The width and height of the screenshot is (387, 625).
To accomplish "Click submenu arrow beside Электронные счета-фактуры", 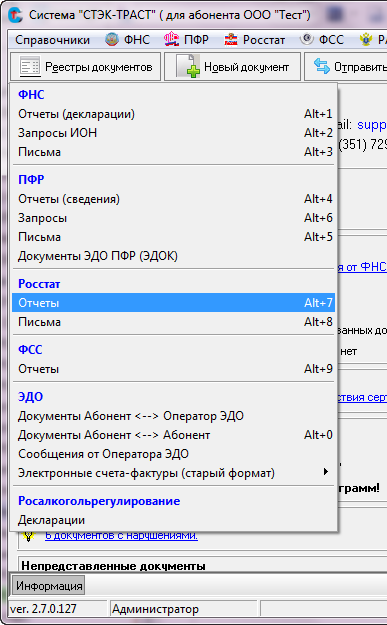I will tap(326, 472).
